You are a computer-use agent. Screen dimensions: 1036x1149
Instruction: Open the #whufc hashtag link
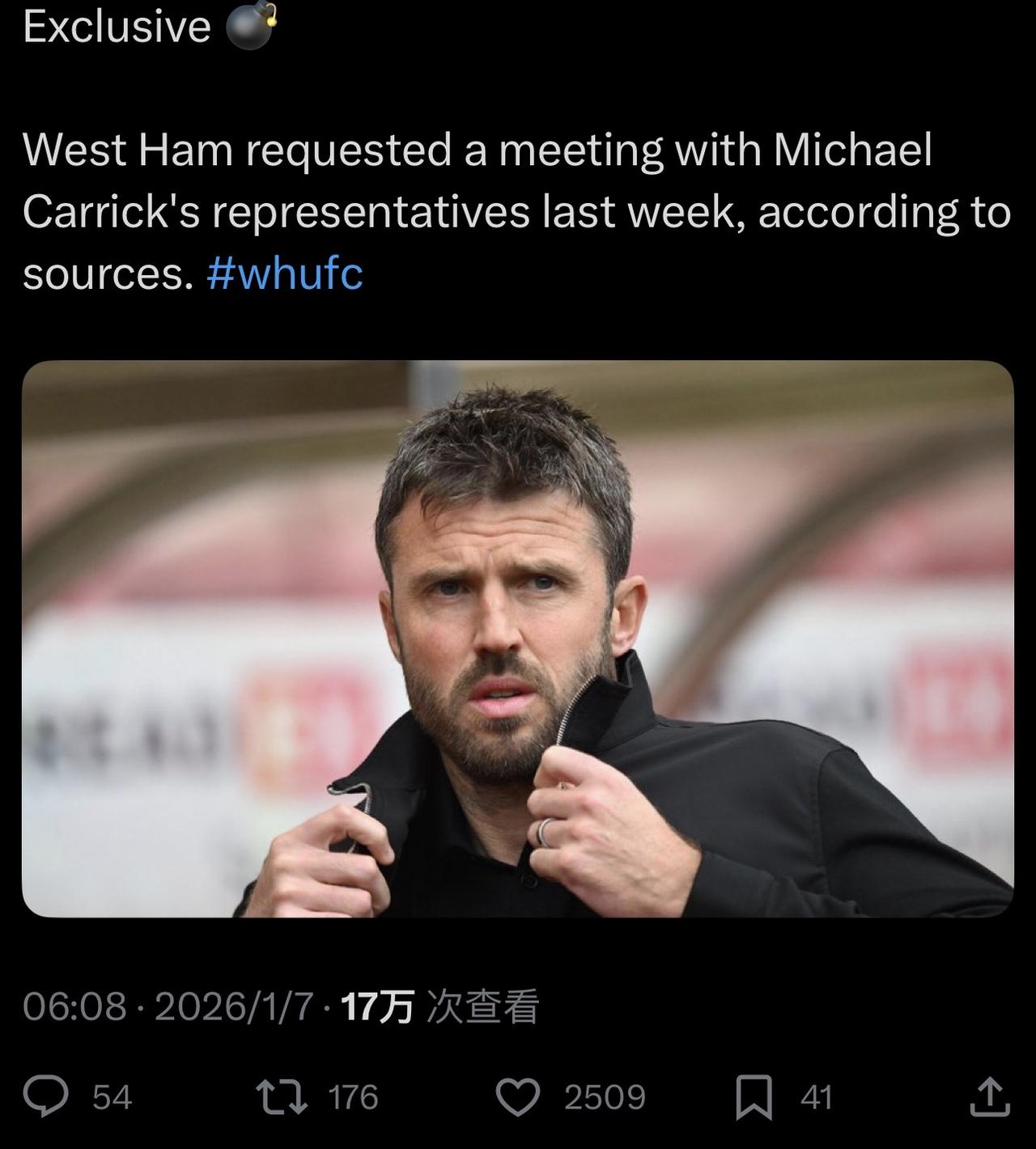[284, 273]
